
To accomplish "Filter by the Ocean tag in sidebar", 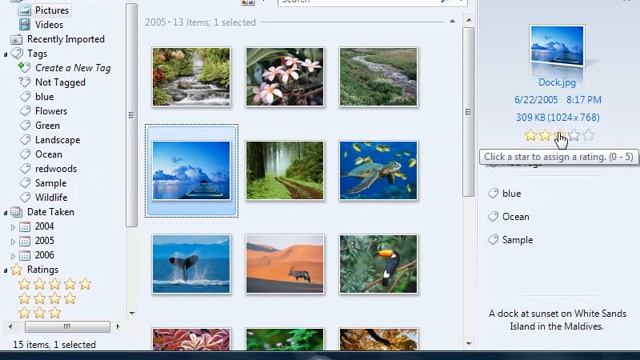I will 49,154.
